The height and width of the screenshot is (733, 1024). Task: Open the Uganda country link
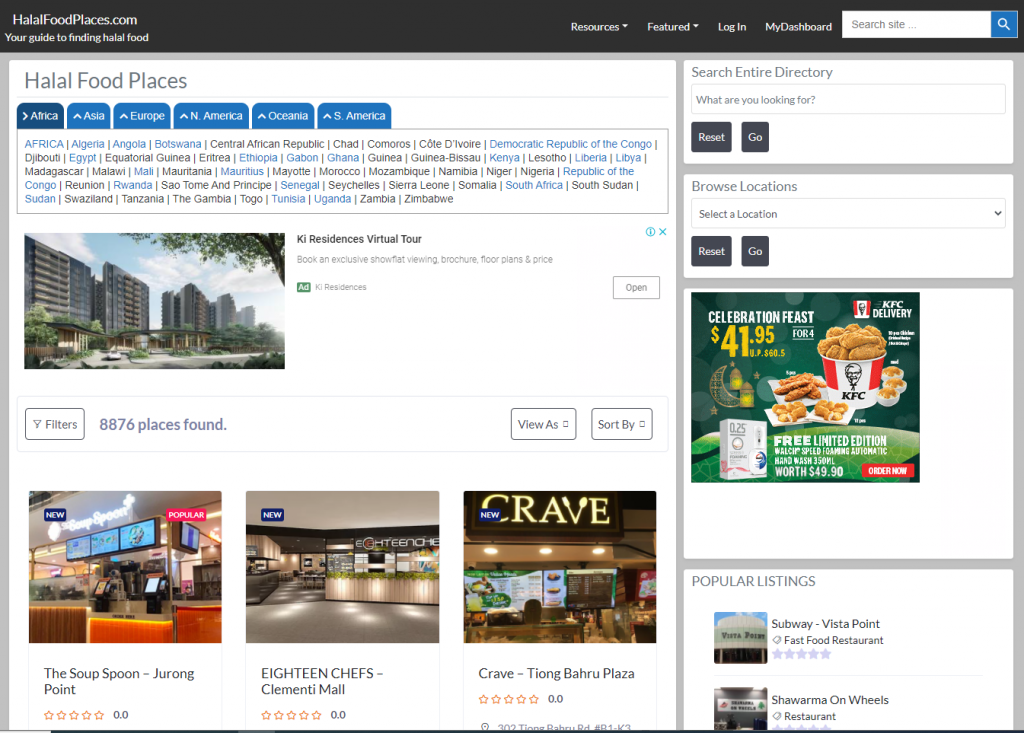(x=332, y=199)
